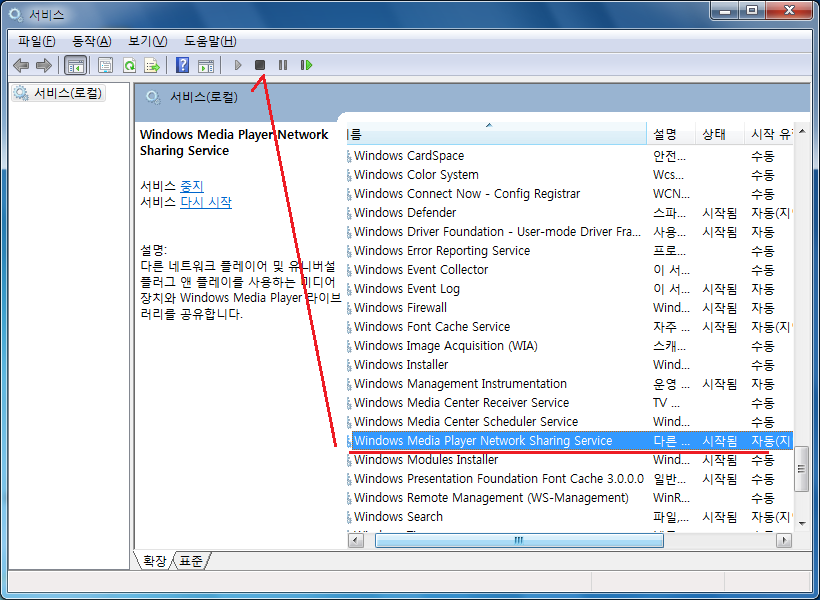The width and height of the screenshot is (820, 600).
Task: Select Windows Remote Management (WS-Management) row
Action: [570, 498]
